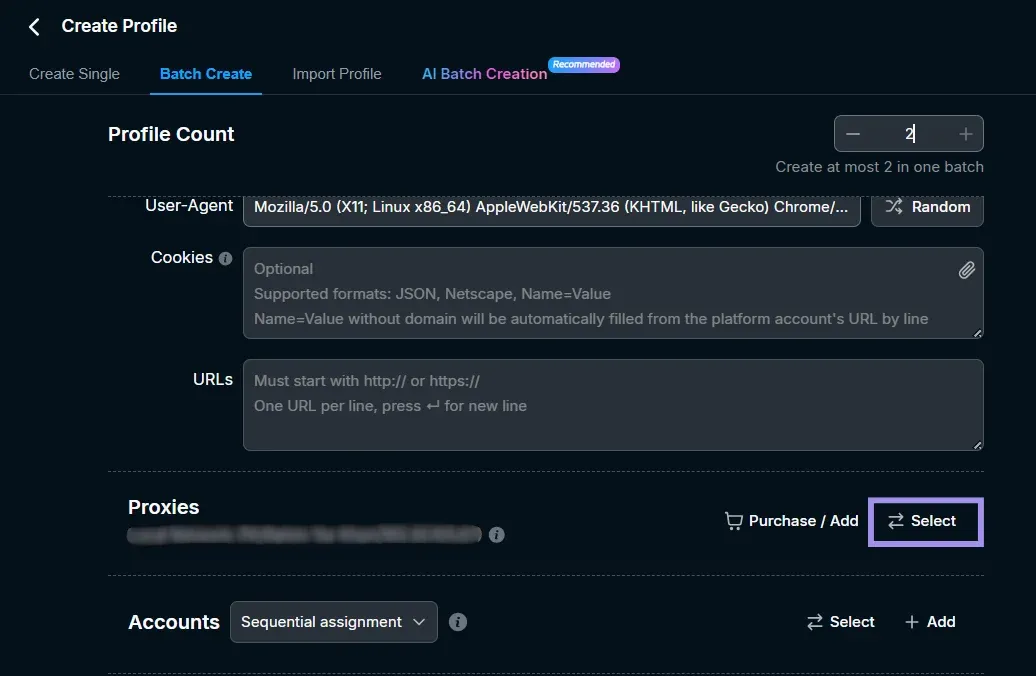Attach a cookie file via paperclip
1036x676 pixels.
(x=967, y=270)
